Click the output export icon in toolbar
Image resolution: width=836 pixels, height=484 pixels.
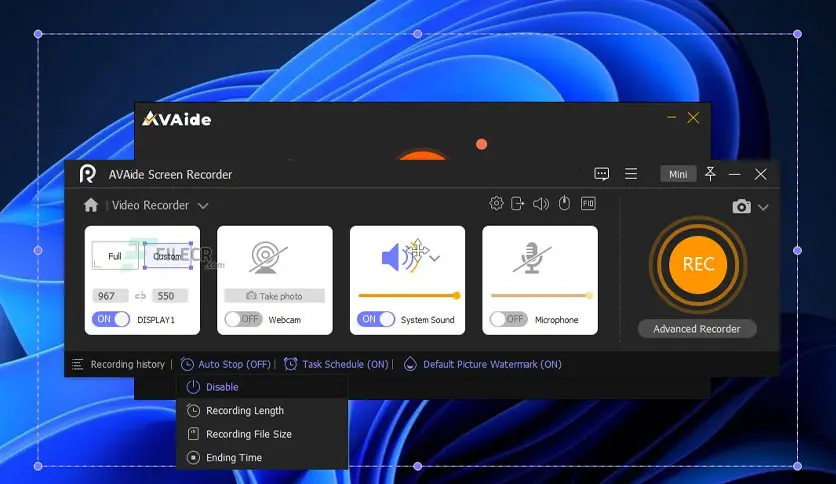518,203
